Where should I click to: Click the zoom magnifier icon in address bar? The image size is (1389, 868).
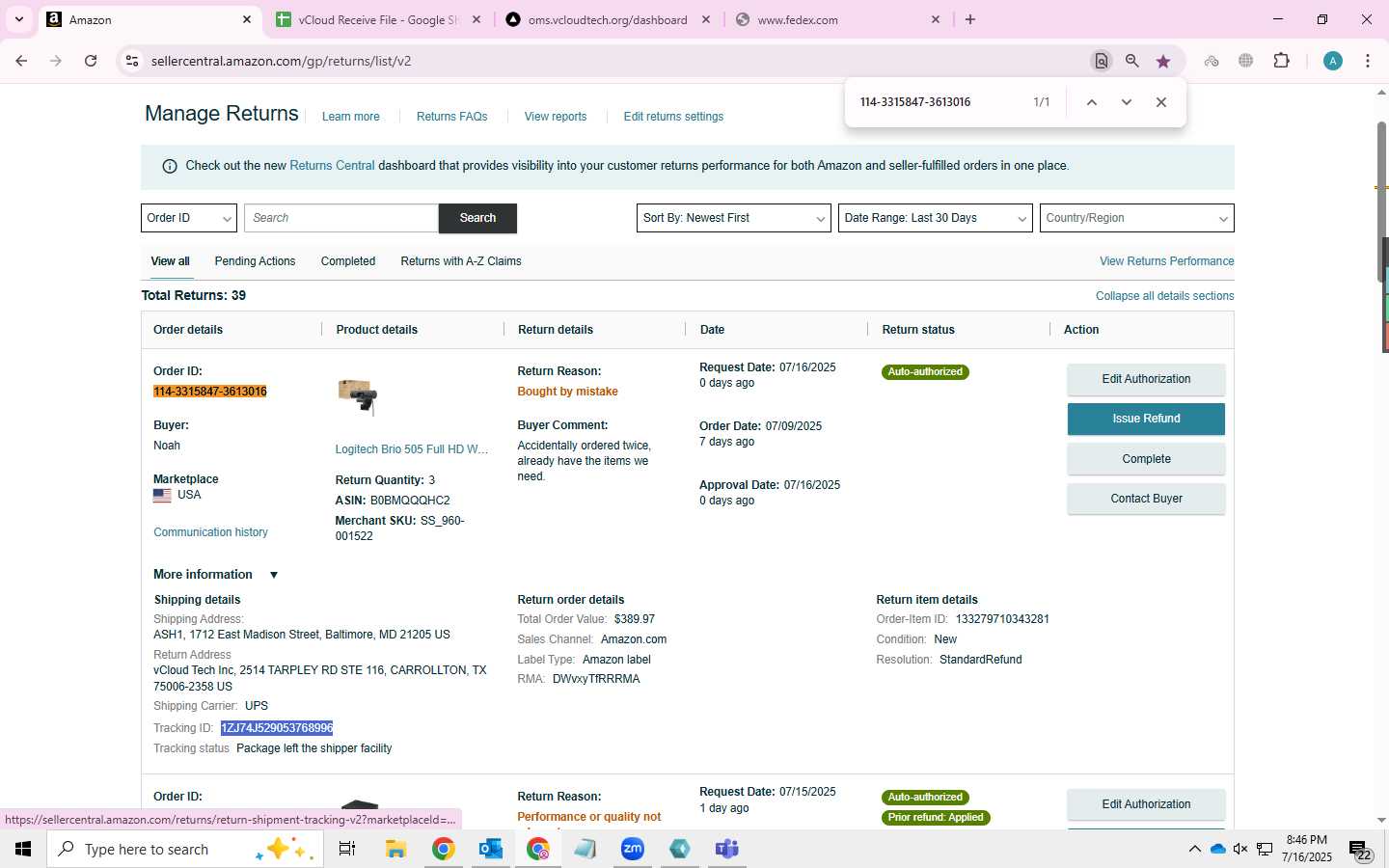coord(1132,61)
